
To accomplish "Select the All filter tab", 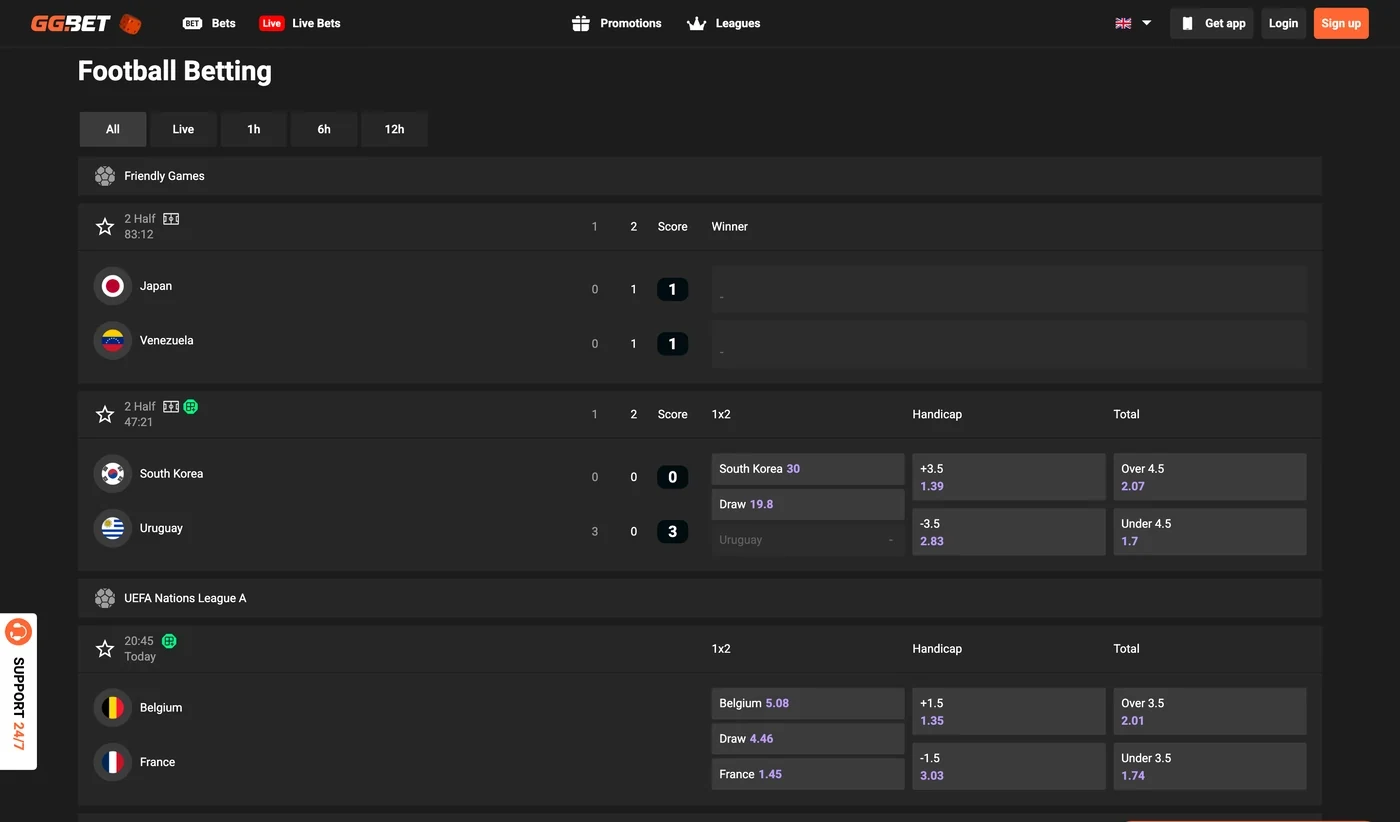I will (x=113, y=129).
